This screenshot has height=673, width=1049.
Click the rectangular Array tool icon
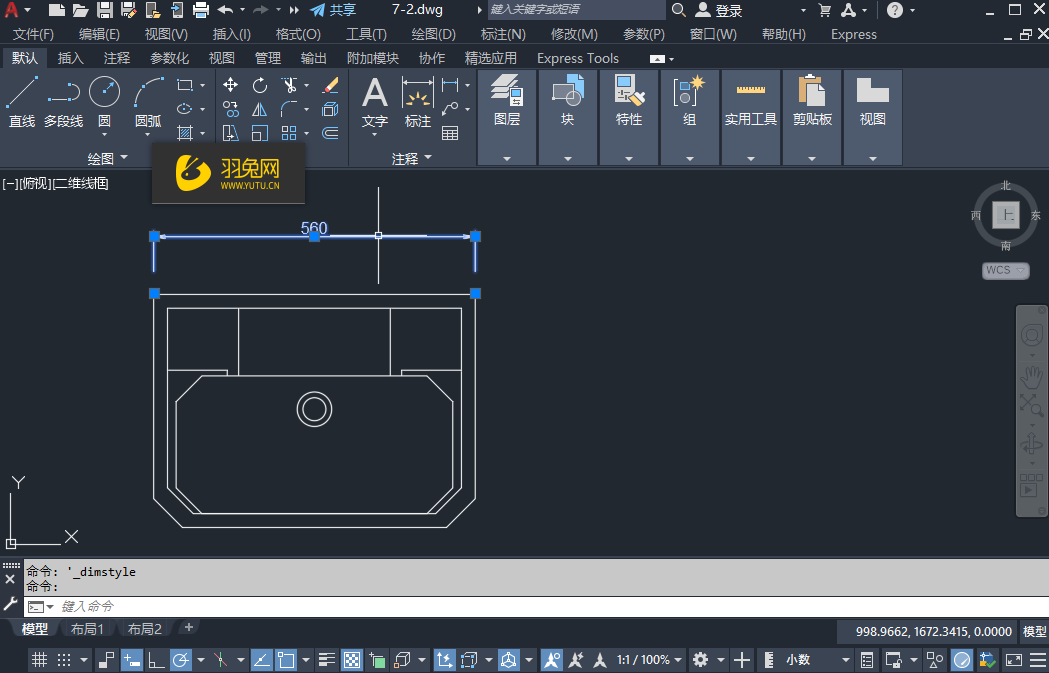click(x=289, y=133)
